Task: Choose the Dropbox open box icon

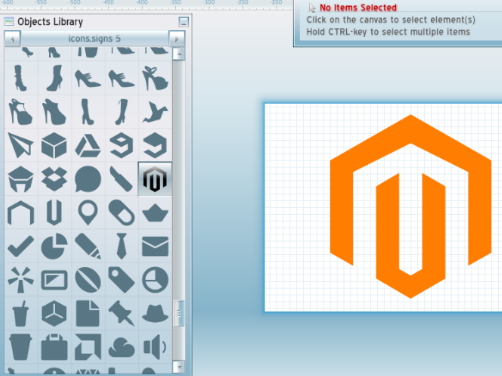Action: point(54,179)
